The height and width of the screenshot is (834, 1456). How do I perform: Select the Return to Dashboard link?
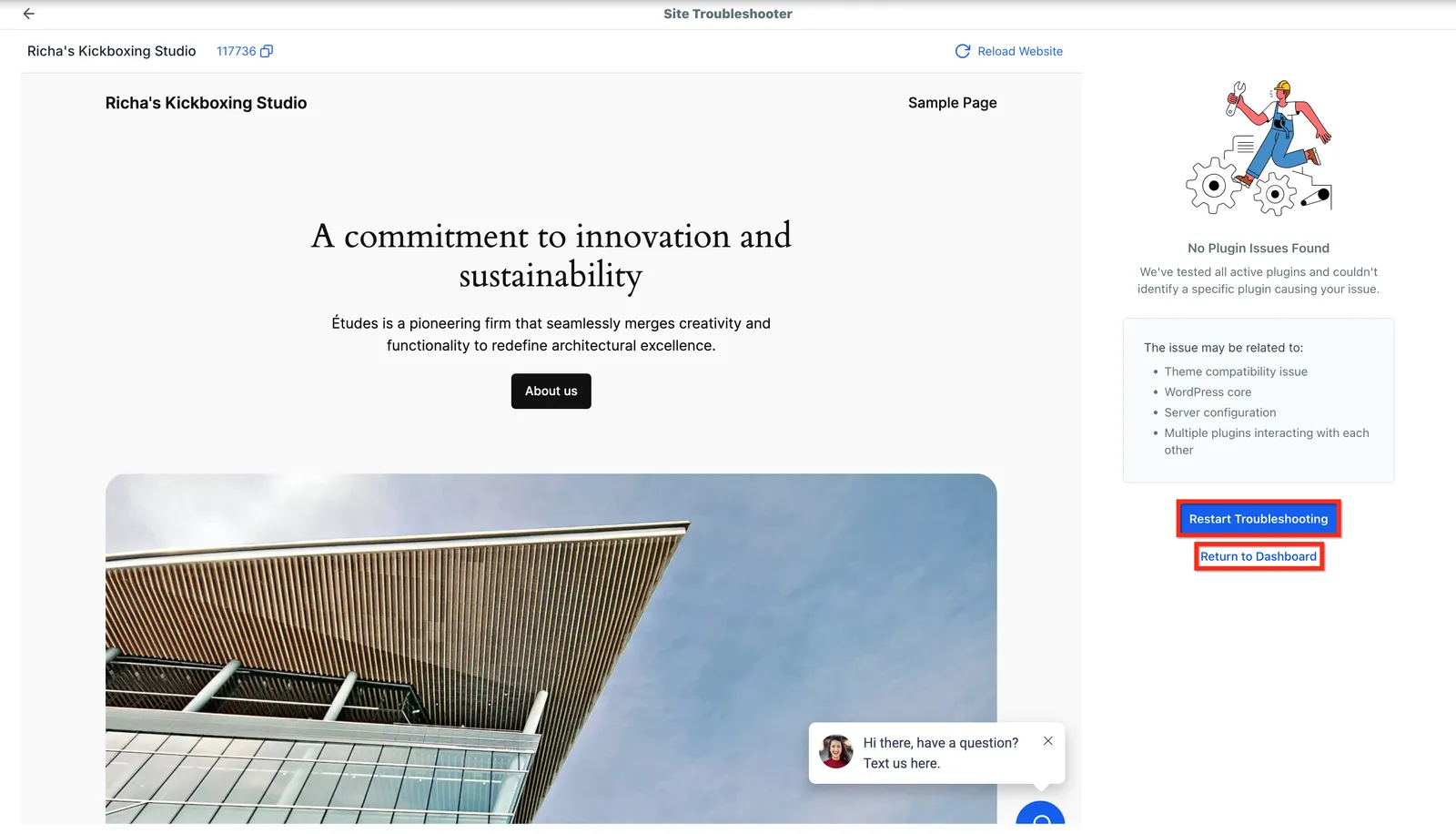(x=1259, y=556)
